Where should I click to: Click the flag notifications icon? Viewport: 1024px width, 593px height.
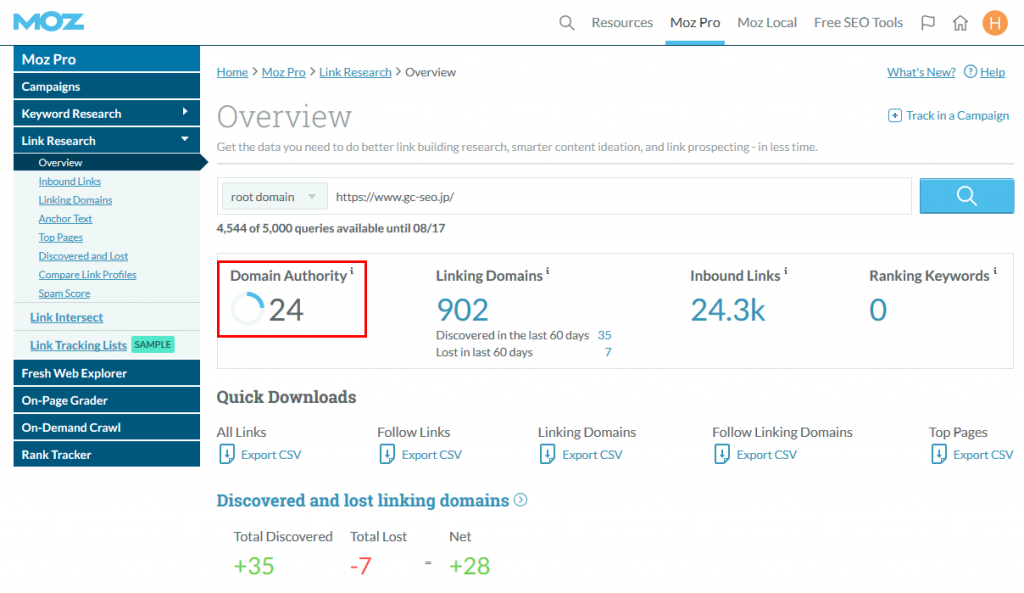[927, 23]
